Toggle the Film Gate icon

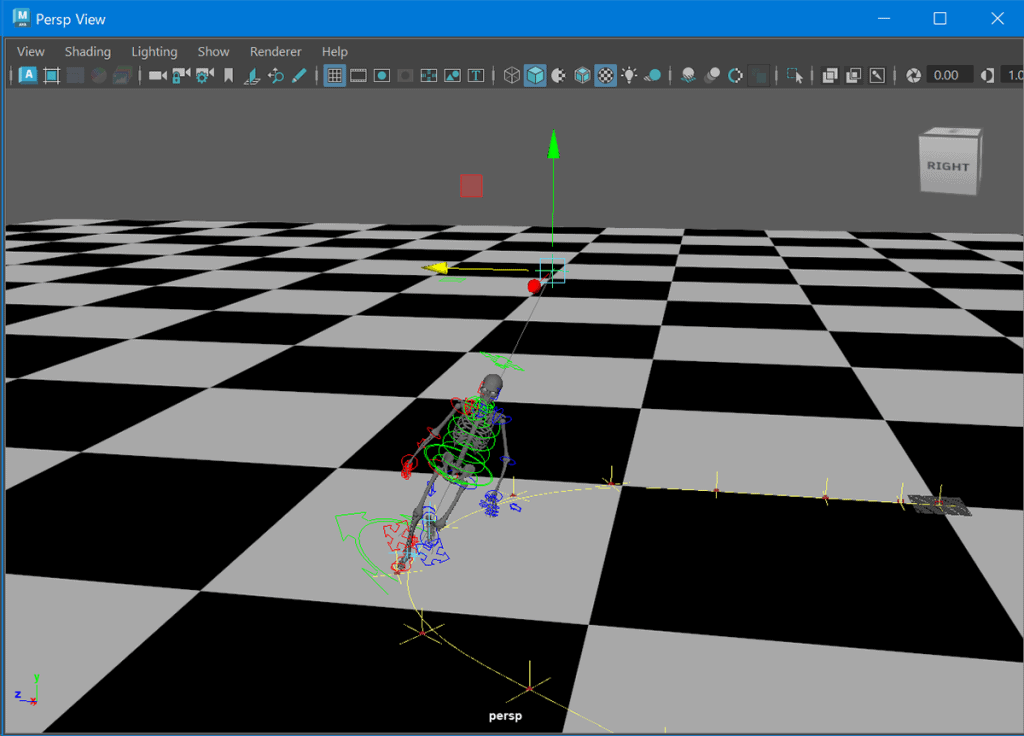358,75
